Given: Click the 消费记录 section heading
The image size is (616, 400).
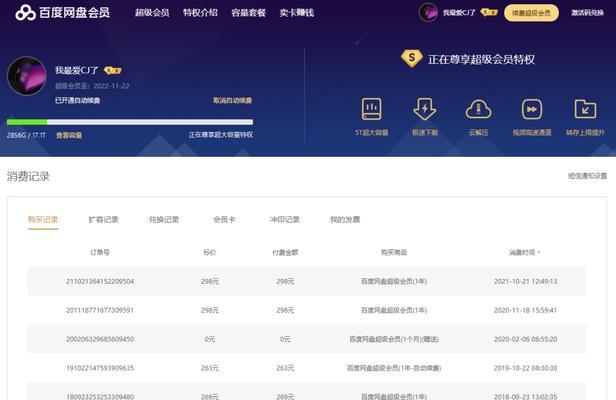Looking at the screenshot, I should click(x=28, y=176).
